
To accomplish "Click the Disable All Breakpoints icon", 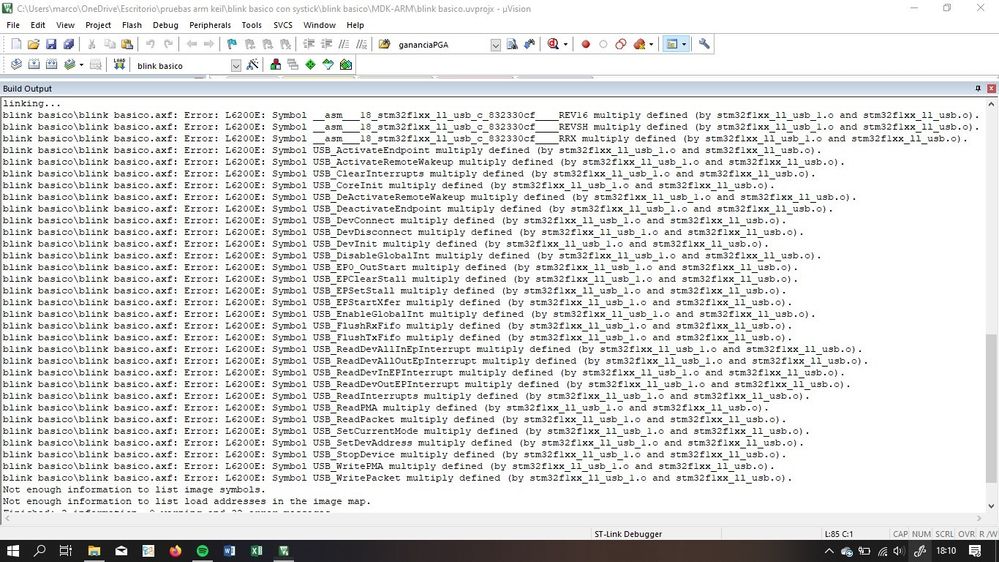I will pyautogui.click(x=621, y=44).
